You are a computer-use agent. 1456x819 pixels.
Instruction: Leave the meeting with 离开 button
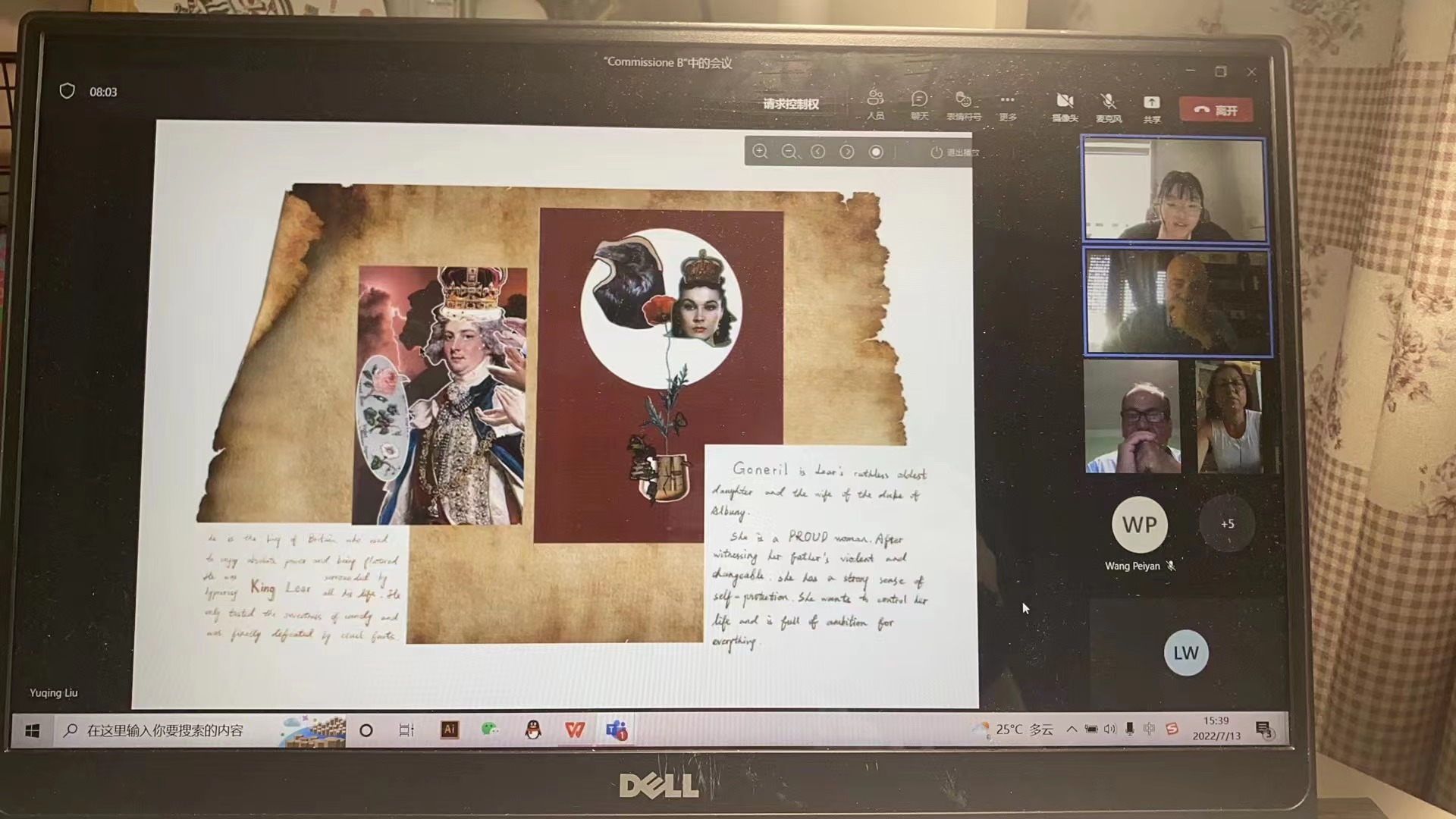1216,110
